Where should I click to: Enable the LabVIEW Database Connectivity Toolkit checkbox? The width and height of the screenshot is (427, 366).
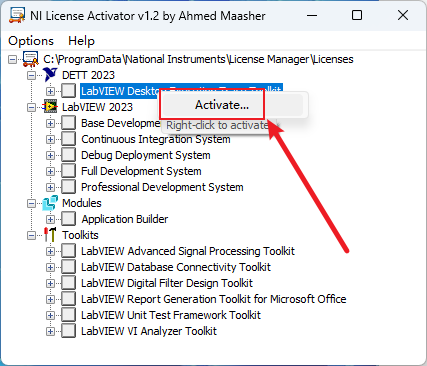point(68,267)
